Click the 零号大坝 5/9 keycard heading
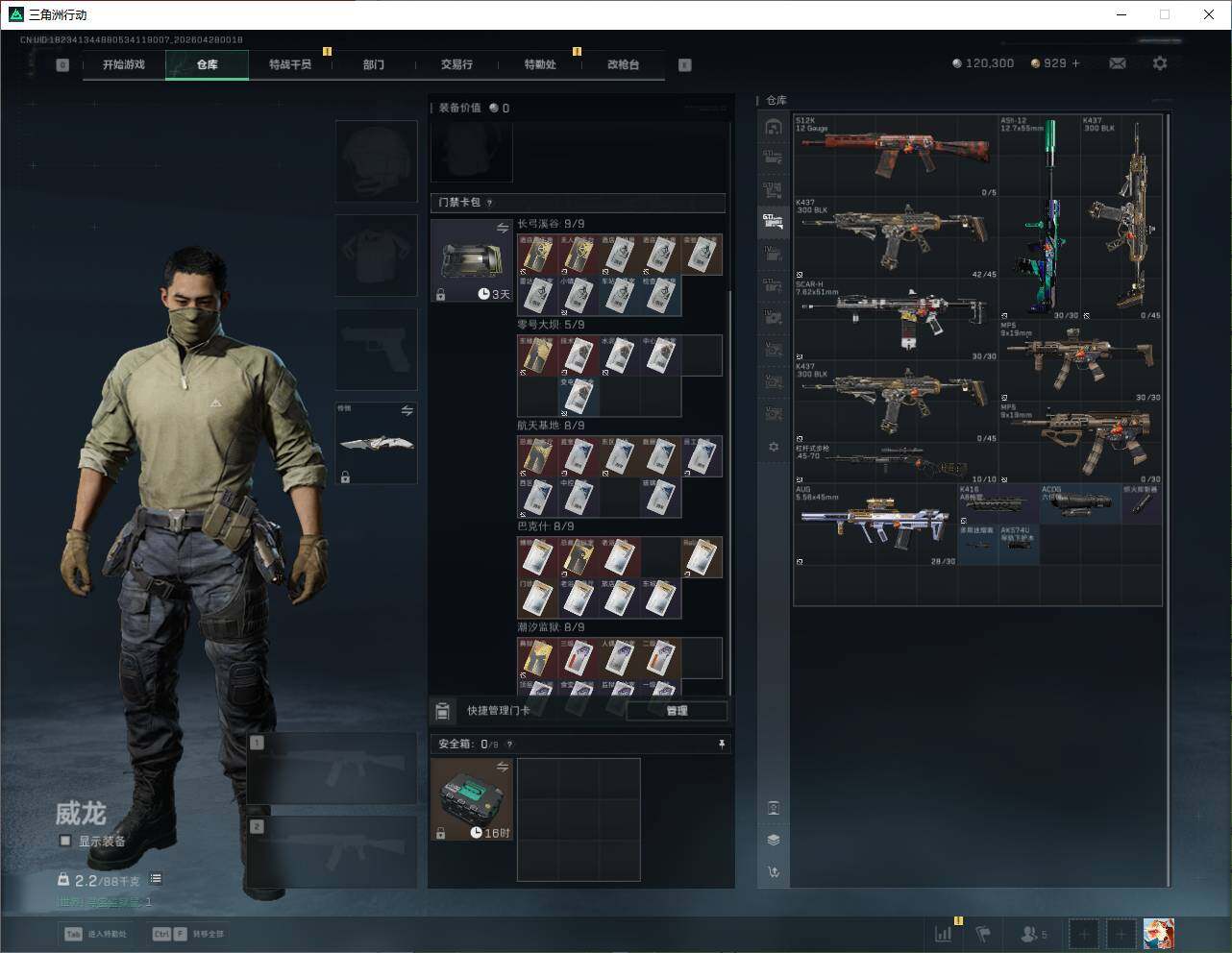 coord(551,325)
